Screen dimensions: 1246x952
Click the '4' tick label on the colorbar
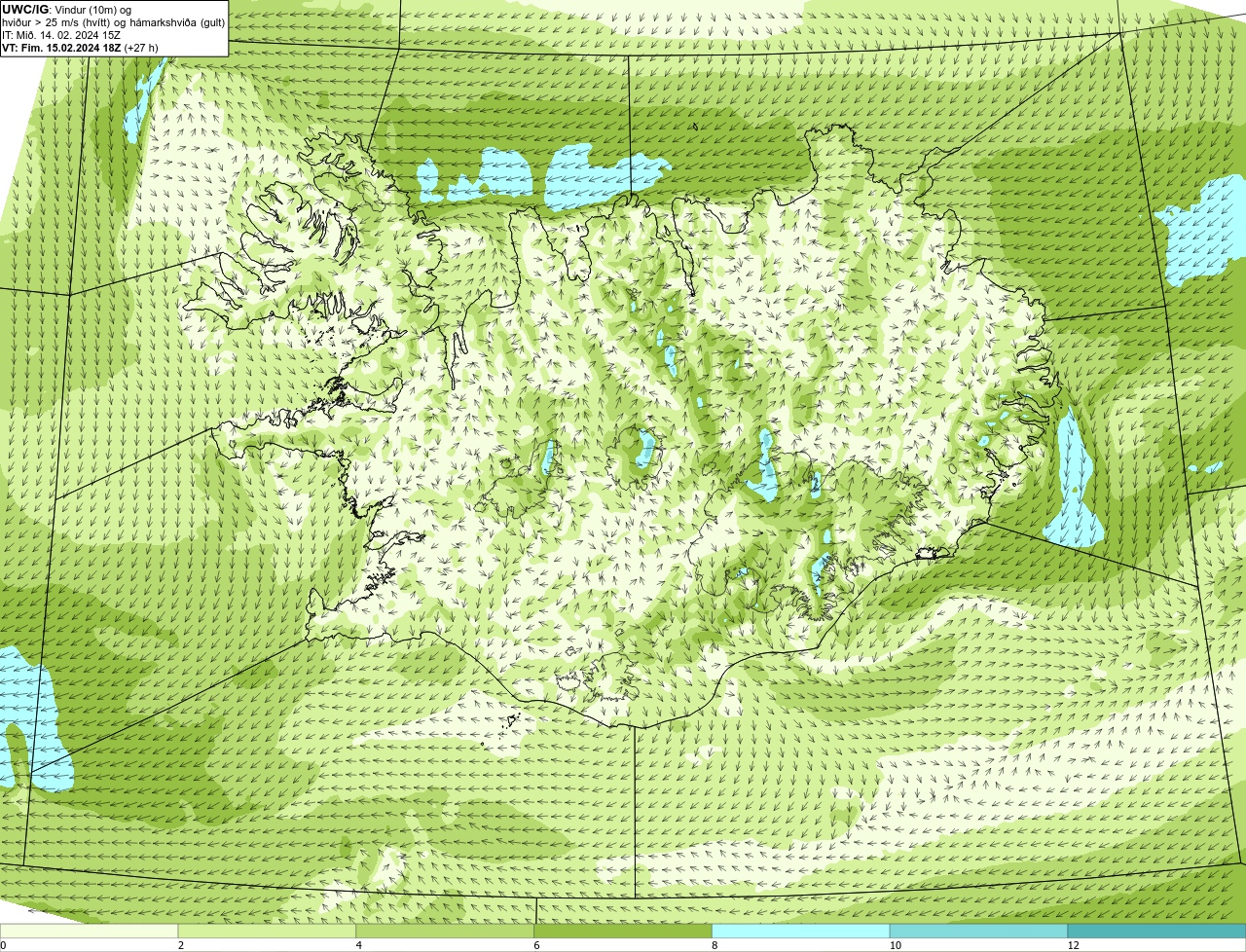tap(359, 945)
